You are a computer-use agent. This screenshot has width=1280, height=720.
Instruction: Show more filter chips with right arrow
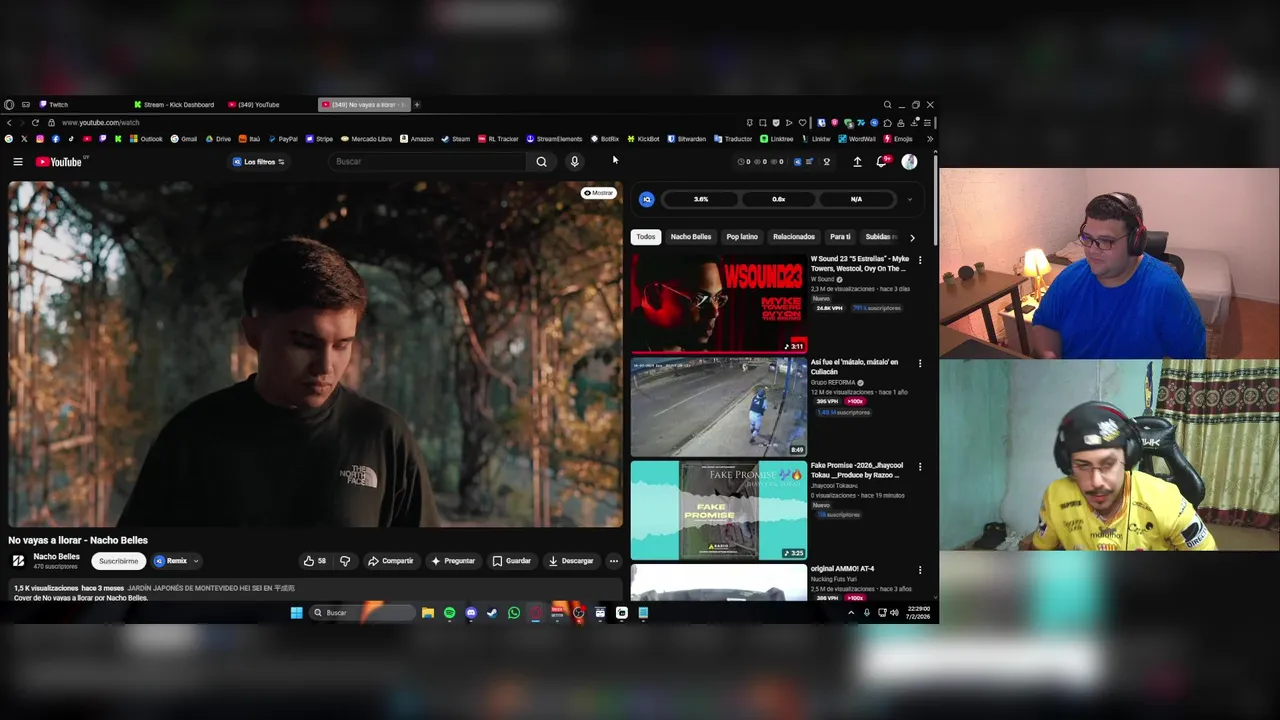point(912,238)
